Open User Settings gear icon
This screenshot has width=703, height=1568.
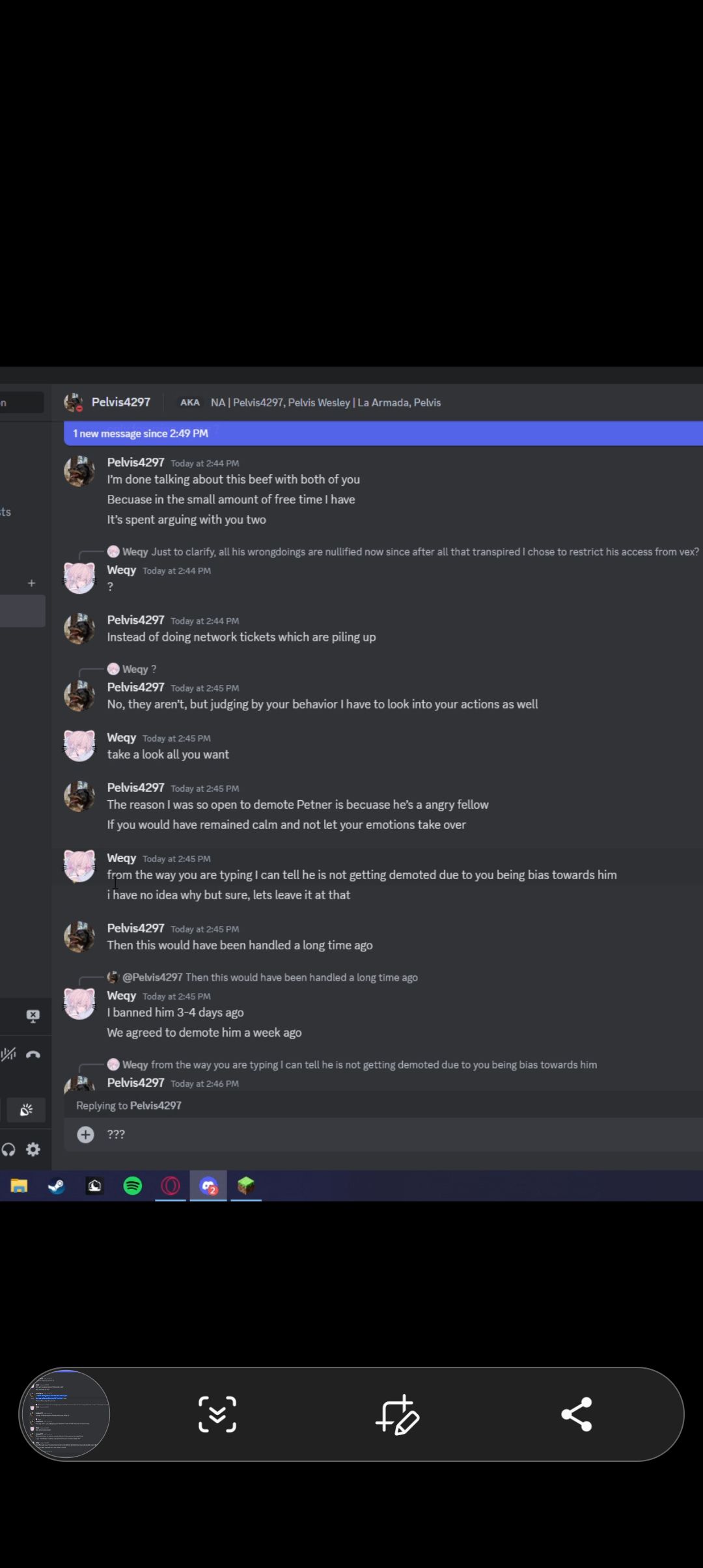pyautogui.click(x=33, y=1149)
